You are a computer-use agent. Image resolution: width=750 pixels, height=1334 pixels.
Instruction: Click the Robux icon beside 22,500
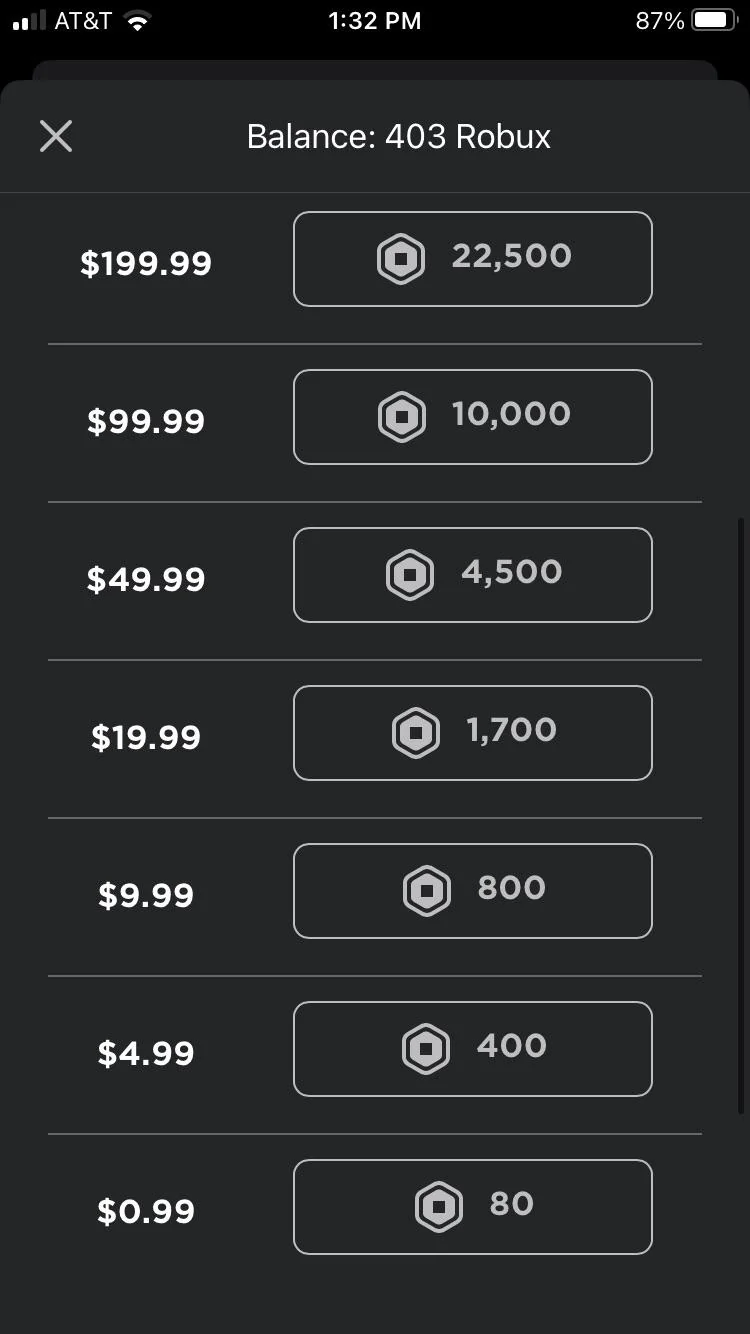(401, 259)
